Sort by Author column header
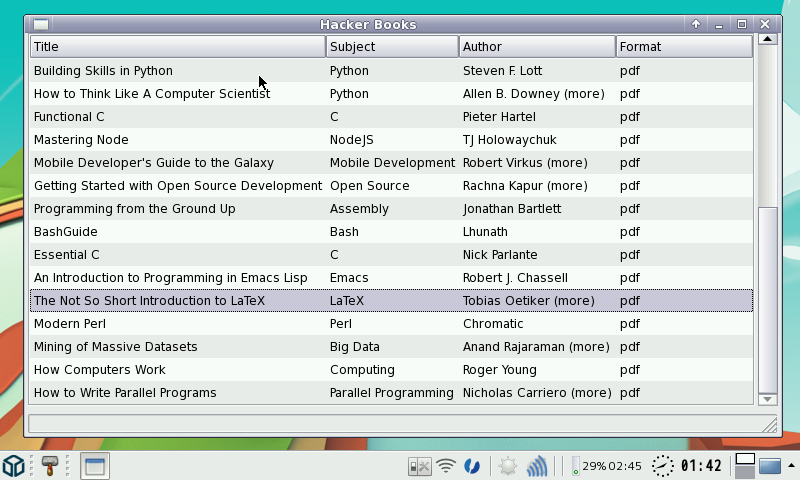 tap(537, 47)
